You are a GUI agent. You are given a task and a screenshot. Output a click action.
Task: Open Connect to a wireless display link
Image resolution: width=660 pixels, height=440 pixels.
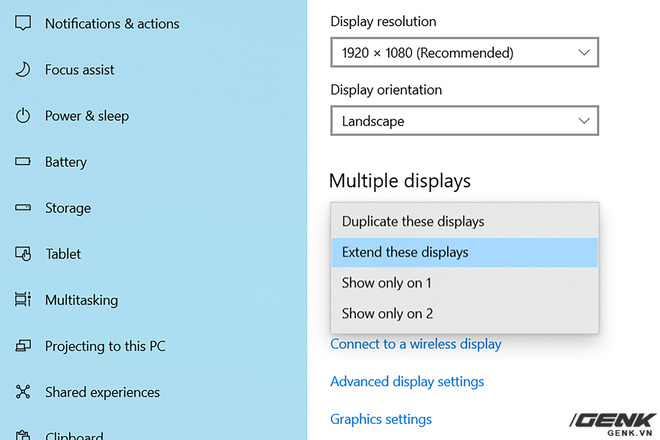[416, 344]
